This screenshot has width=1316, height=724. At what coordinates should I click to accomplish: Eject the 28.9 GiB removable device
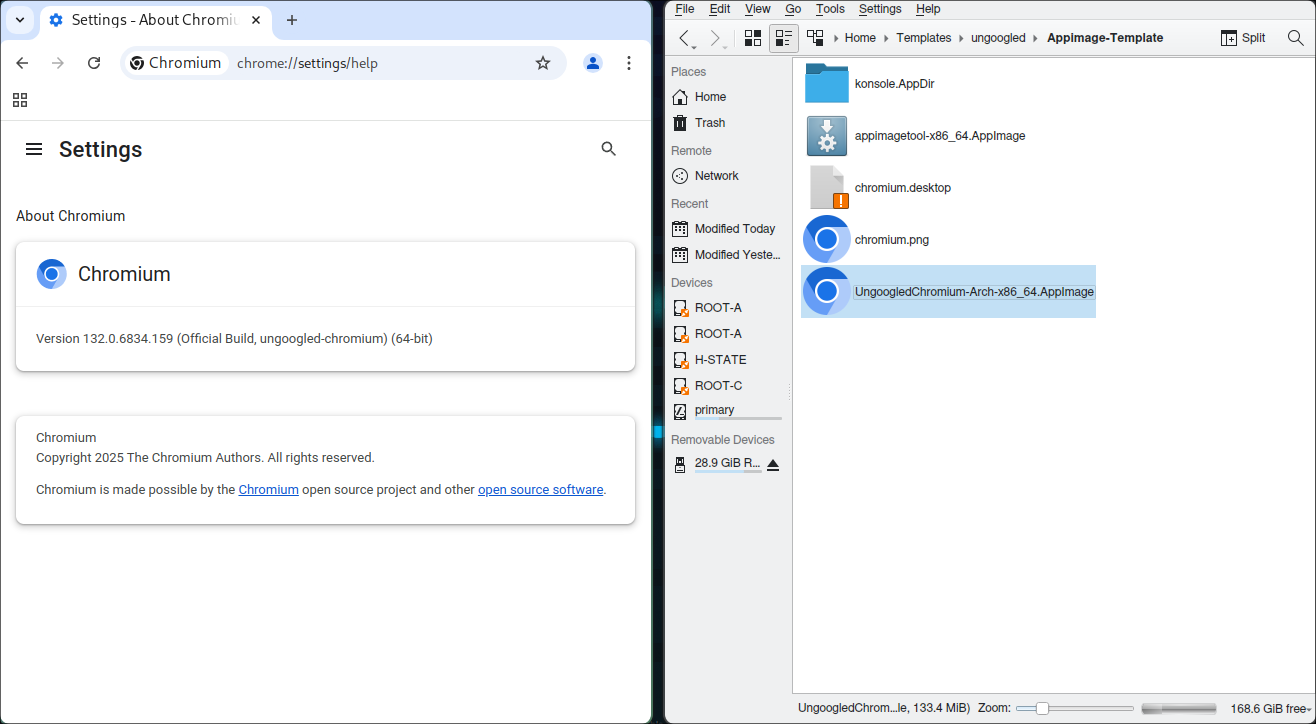[773, 464]
